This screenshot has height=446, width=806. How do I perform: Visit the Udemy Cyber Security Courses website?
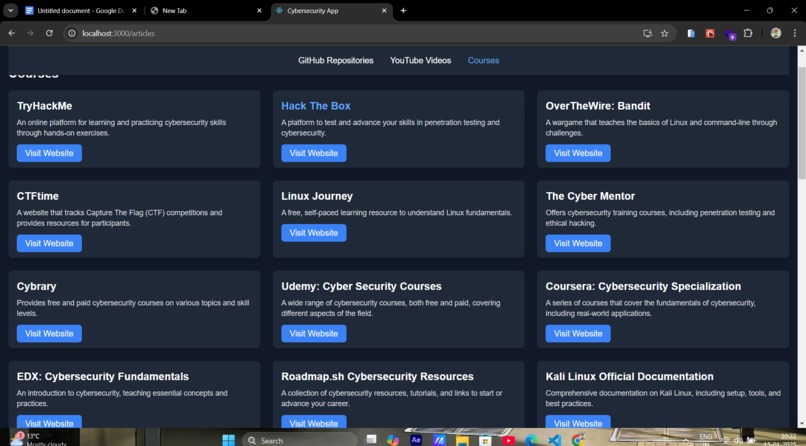click(314, 333)
